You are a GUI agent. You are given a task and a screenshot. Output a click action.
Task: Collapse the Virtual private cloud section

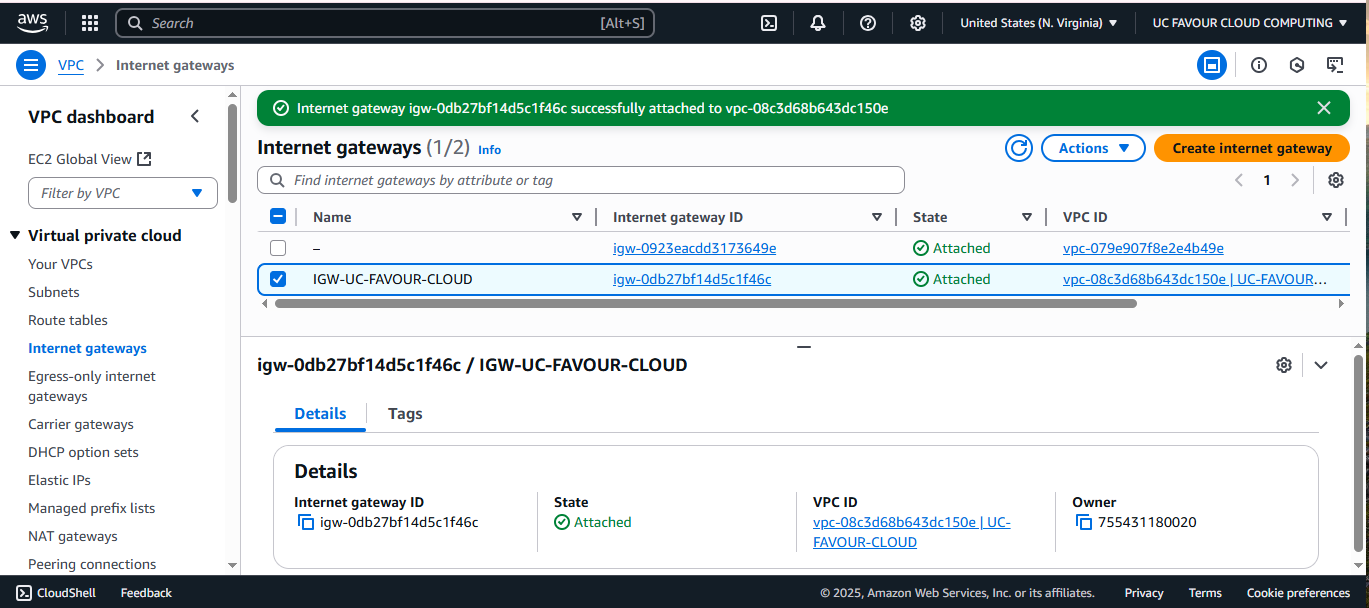15,236
